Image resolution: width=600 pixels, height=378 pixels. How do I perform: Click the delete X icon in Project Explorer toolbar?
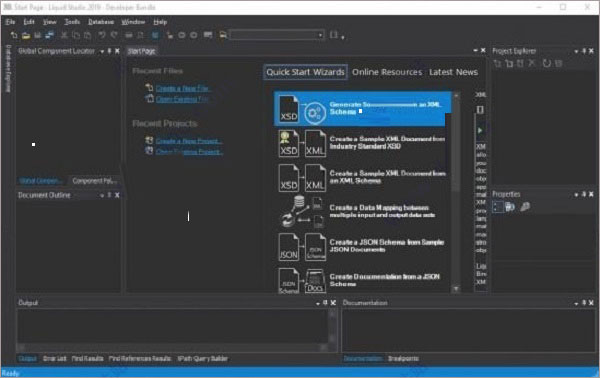coord(532,63)
